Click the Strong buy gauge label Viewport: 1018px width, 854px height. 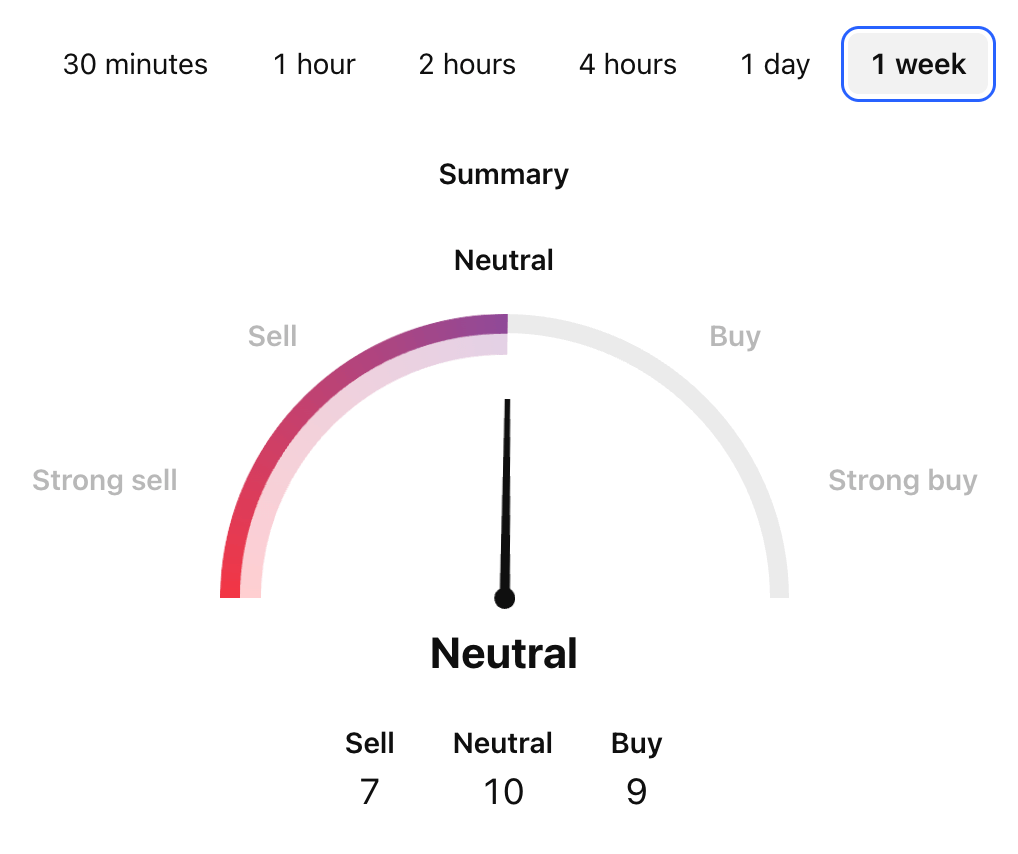click(x=902, y=480)
